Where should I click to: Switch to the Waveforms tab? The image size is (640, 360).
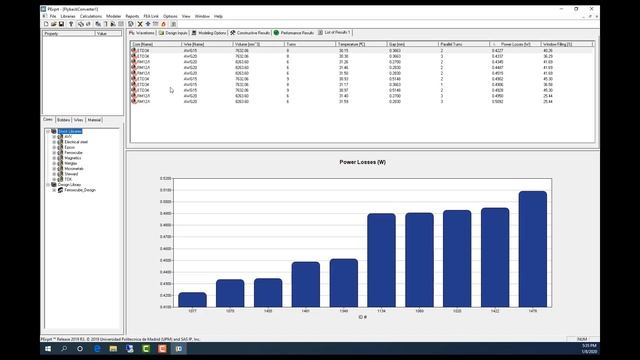tap(142, 33)
